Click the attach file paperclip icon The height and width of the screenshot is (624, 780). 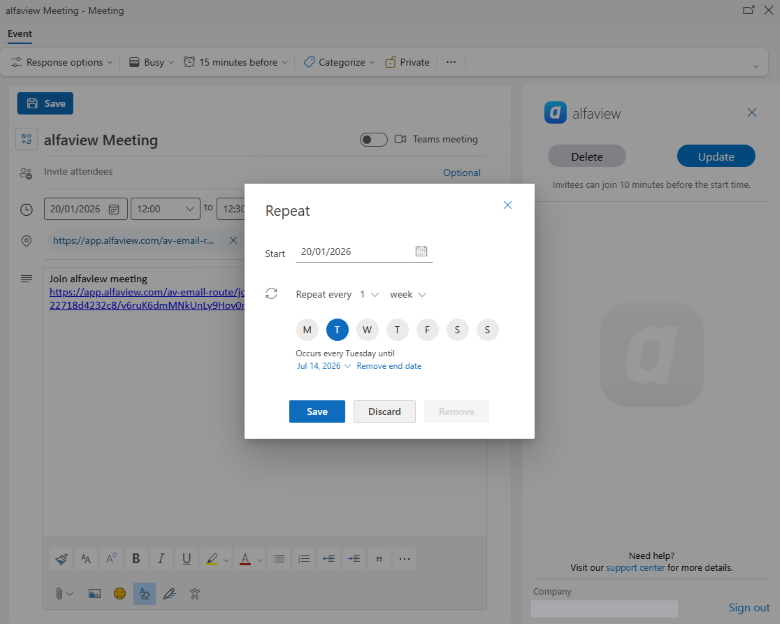coord(59,594)
